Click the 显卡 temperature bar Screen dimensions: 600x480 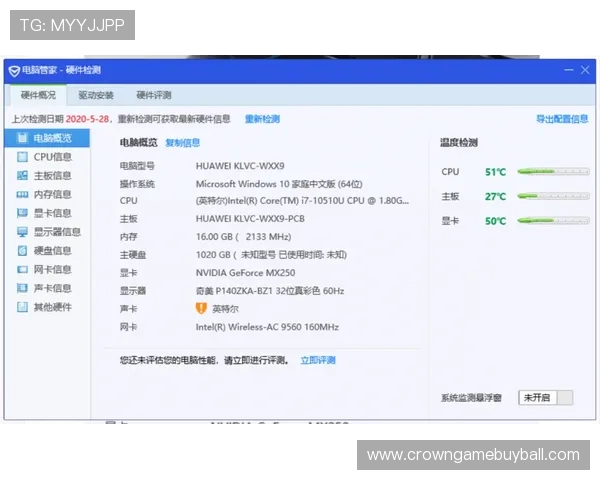tap(553, 220)
